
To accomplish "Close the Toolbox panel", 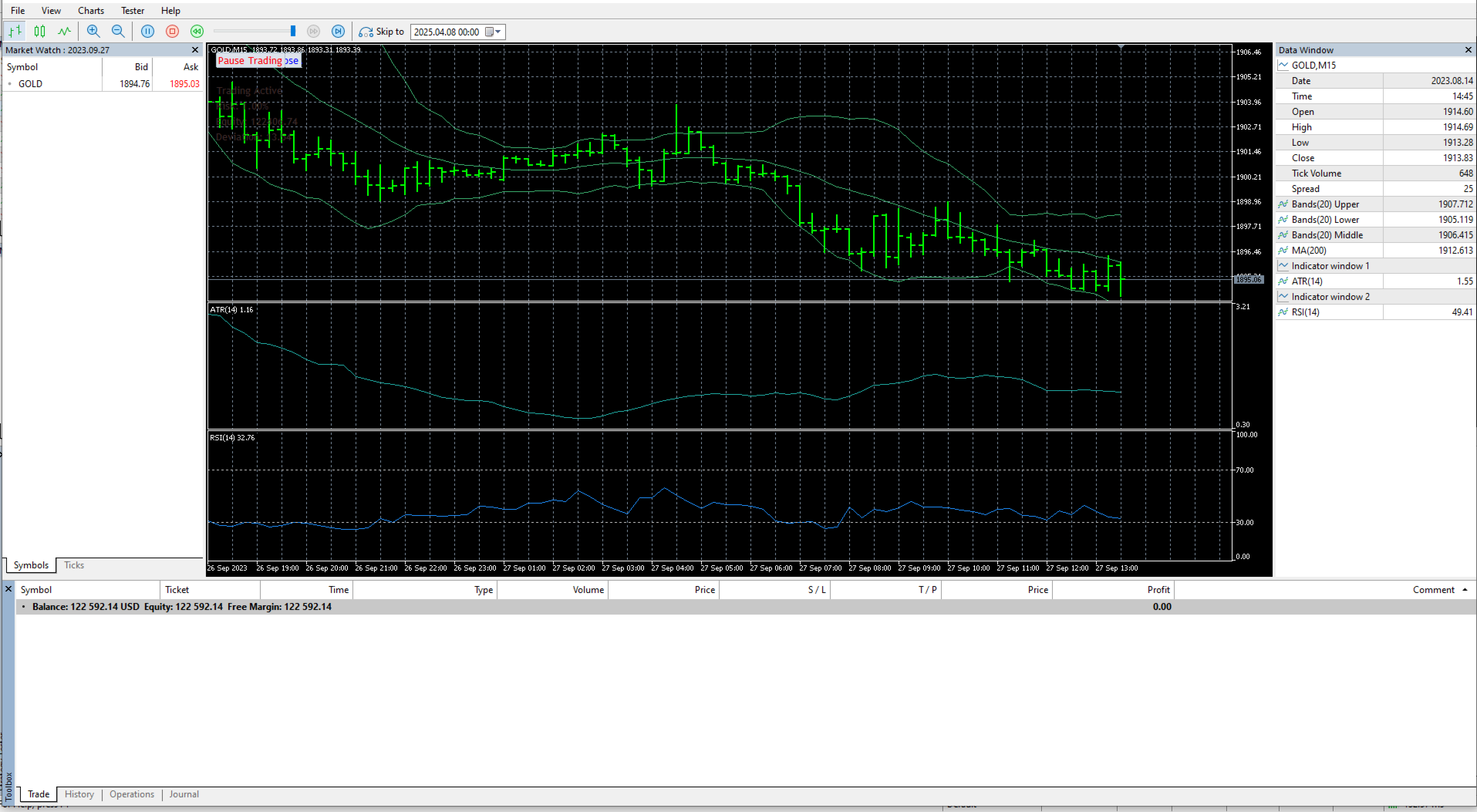I will coord(8,589).
